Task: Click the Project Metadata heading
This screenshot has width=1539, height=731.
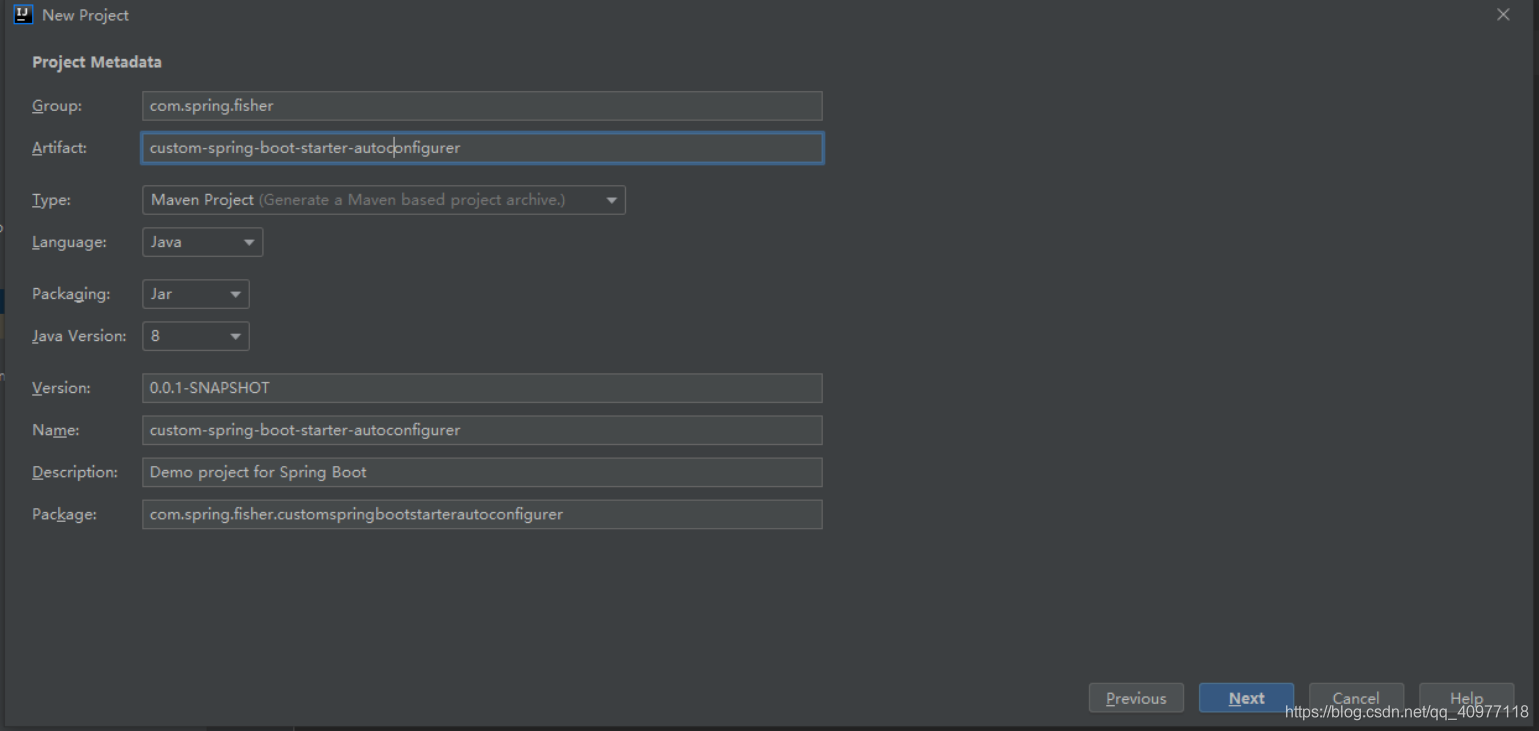Action: click(97, 62)
